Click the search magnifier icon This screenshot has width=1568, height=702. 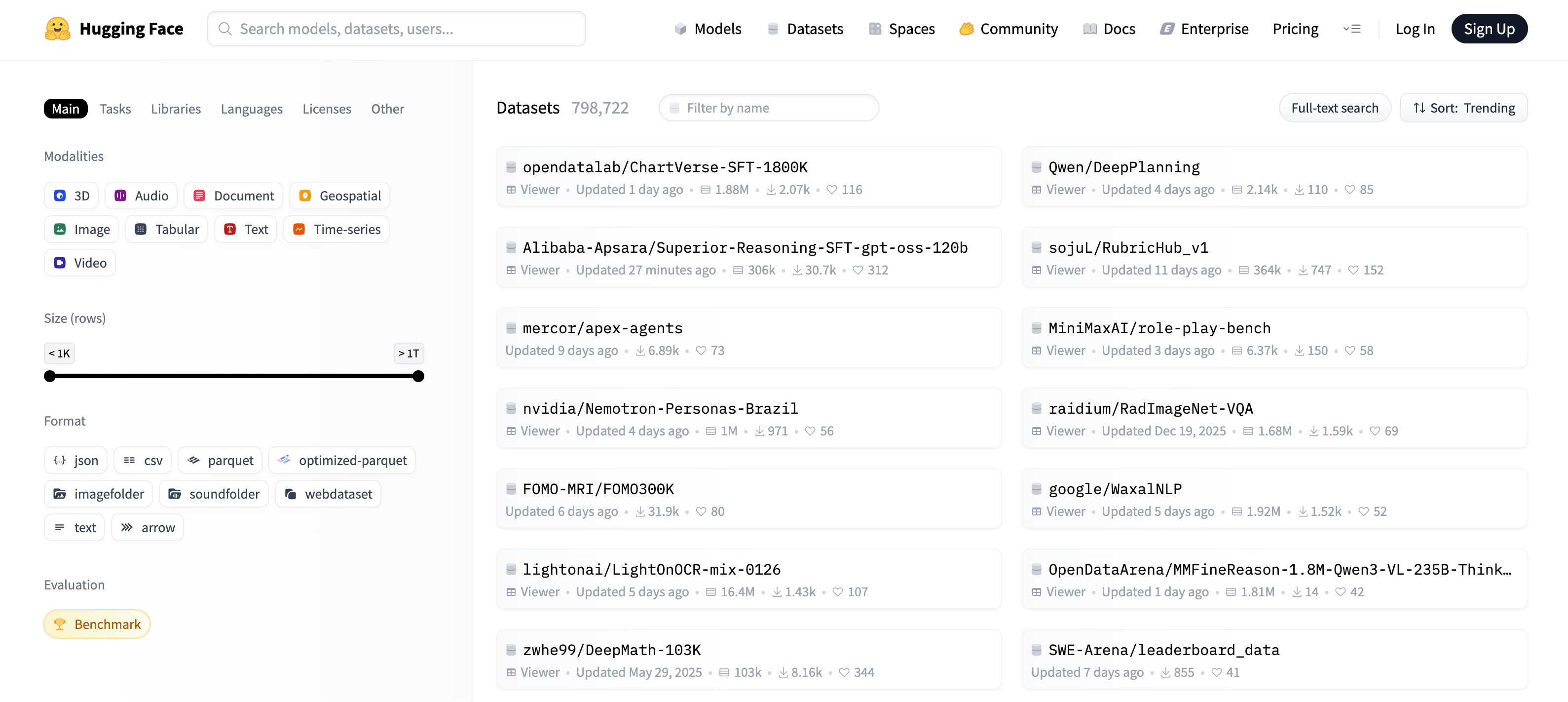224,29
